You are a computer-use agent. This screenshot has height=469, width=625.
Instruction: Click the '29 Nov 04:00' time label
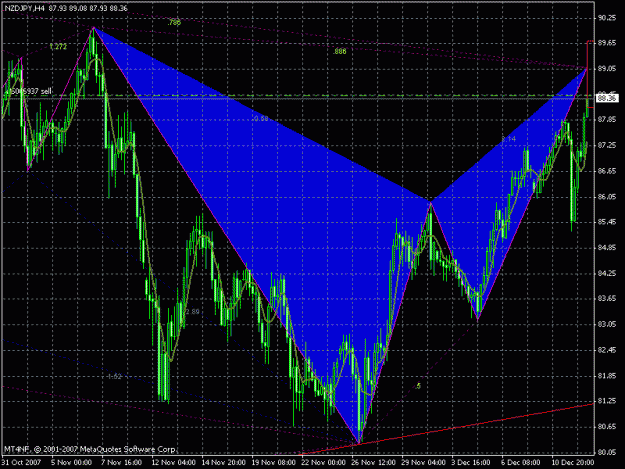(x=424, y=462)
